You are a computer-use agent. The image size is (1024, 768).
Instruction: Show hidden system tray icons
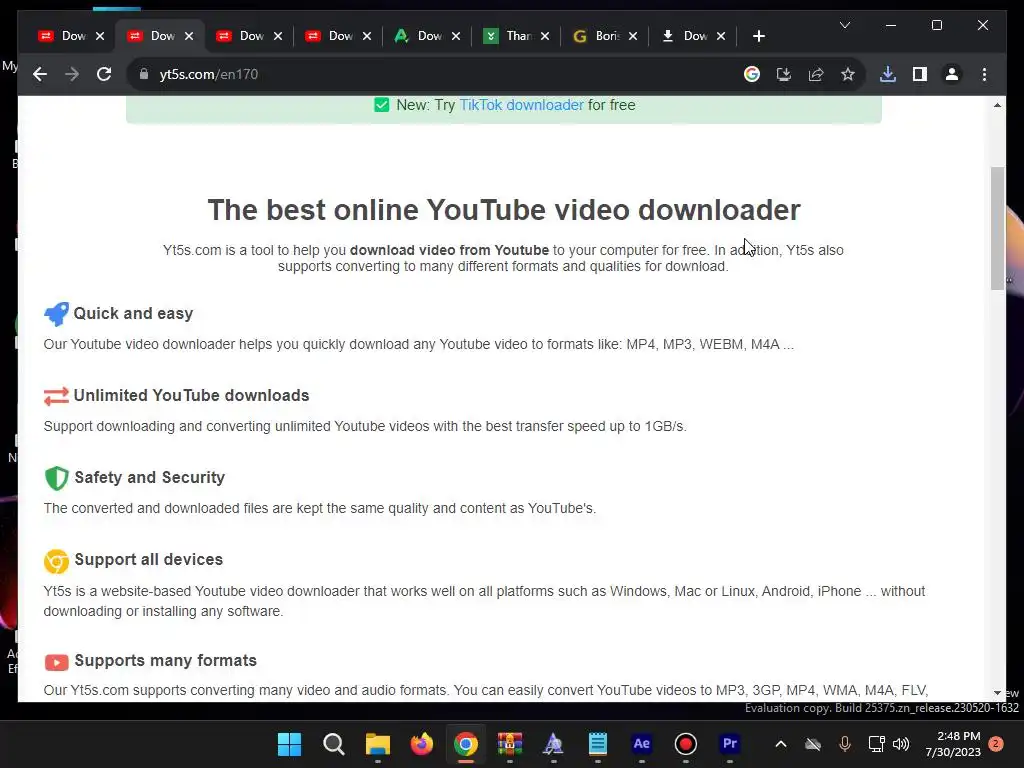780,744
